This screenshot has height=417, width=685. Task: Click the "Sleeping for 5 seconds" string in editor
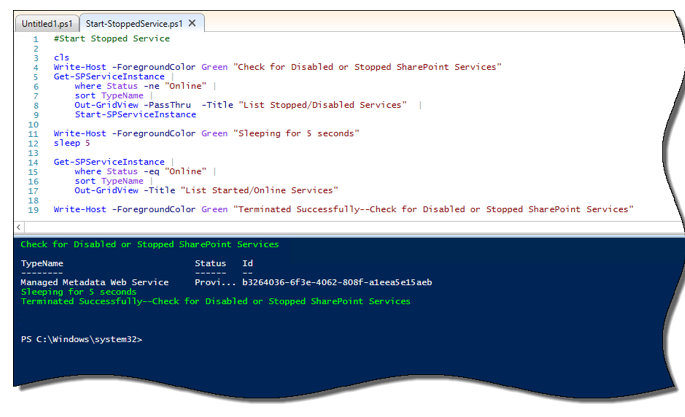tap(296, 133)
